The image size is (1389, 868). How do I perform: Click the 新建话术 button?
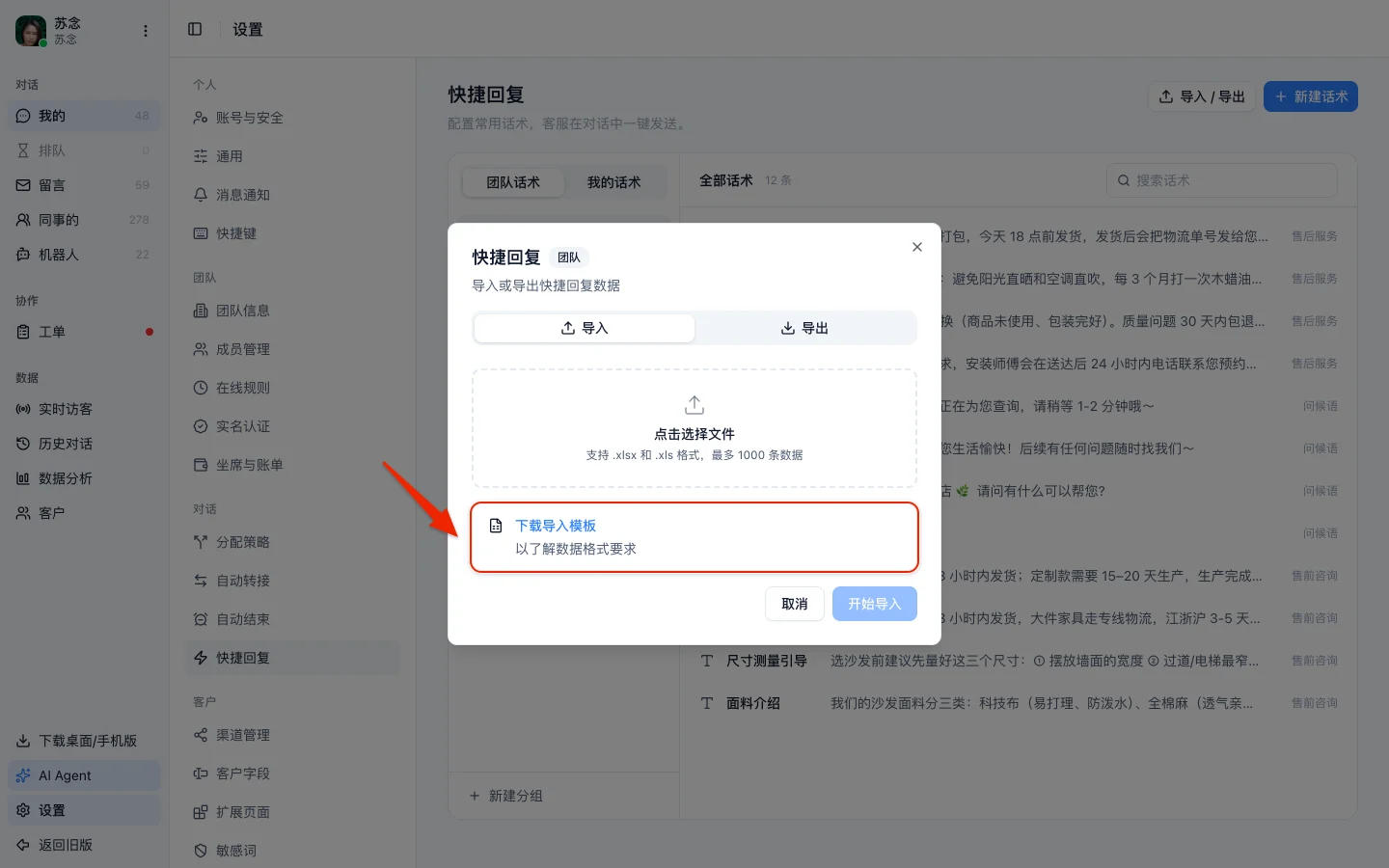[1311, 96]
